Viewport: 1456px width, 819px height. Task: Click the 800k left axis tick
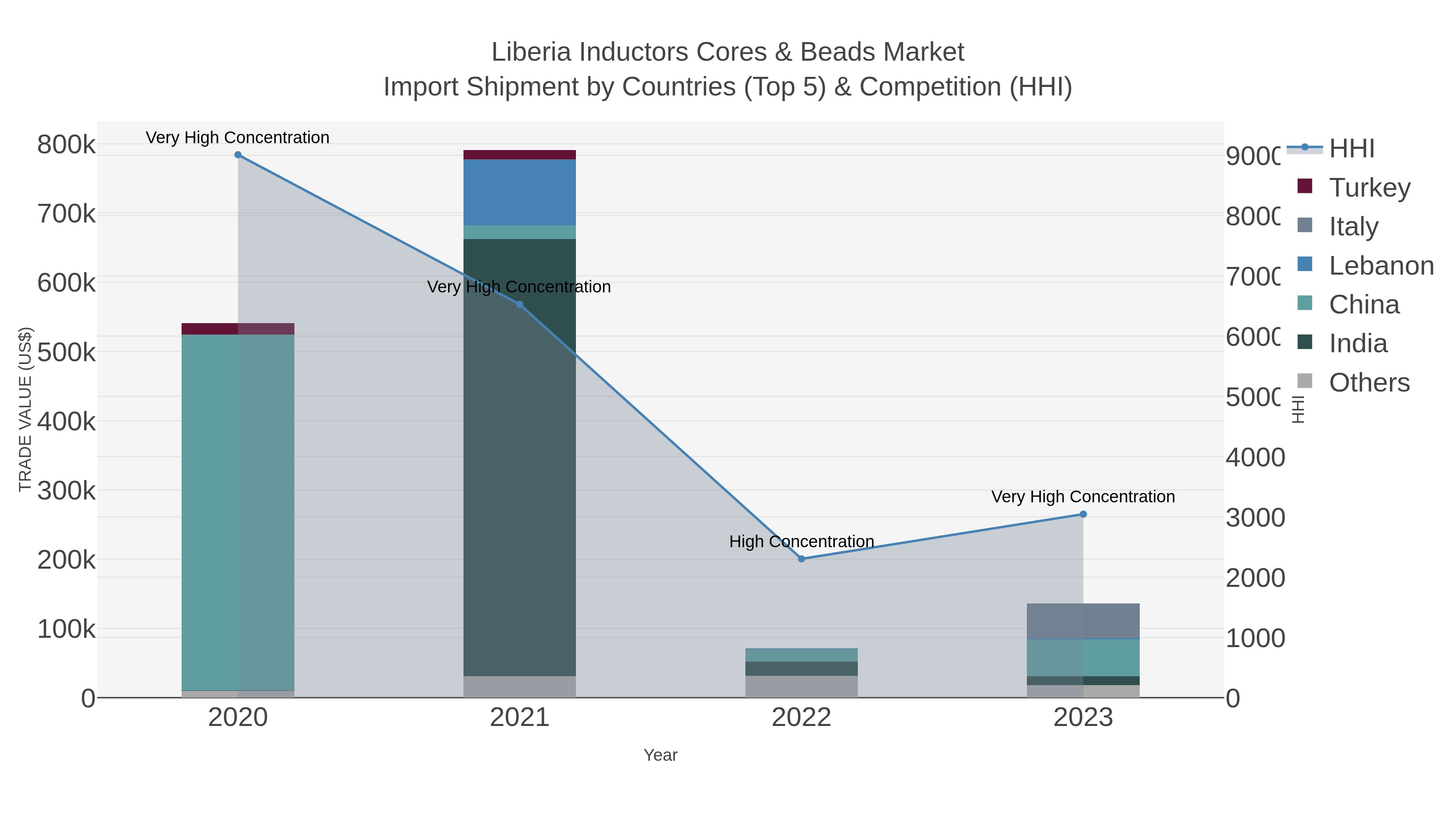tap(67, 145)
